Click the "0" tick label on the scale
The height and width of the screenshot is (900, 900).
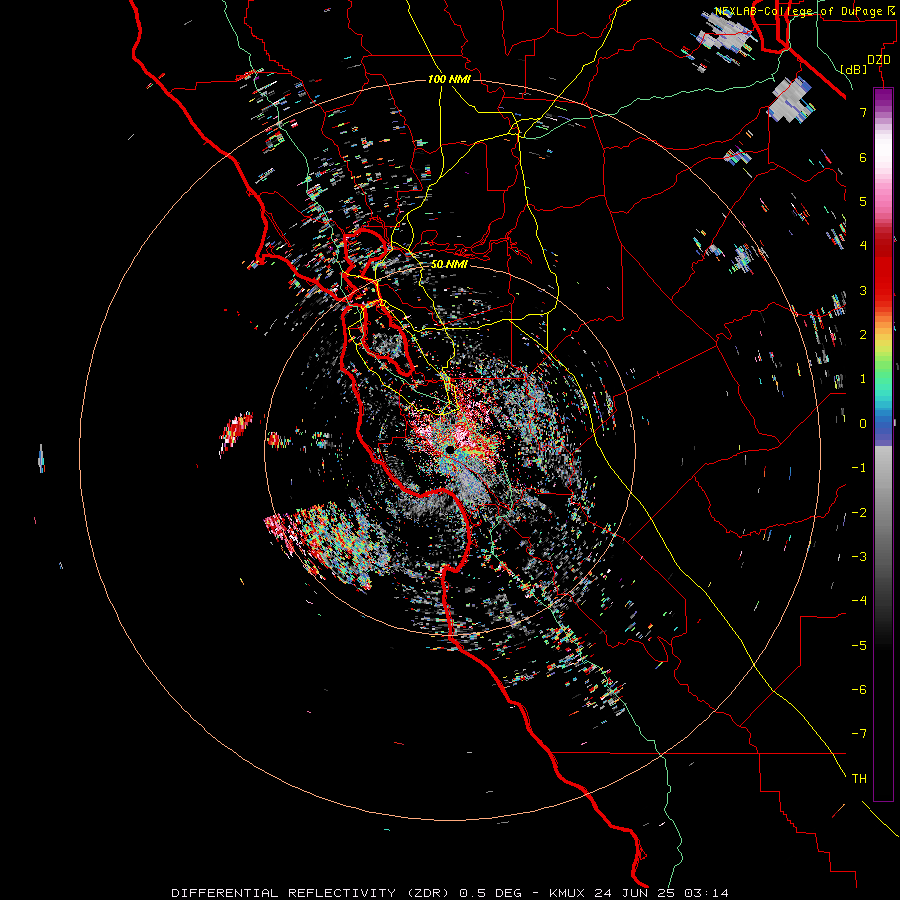(863, 424)
